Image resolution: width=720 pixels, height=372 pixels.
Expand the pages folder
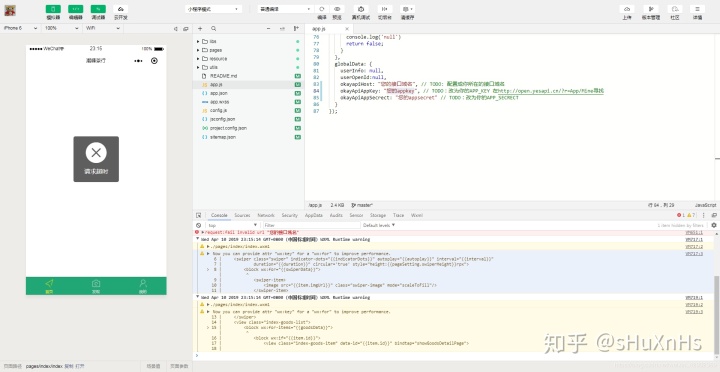198,50
